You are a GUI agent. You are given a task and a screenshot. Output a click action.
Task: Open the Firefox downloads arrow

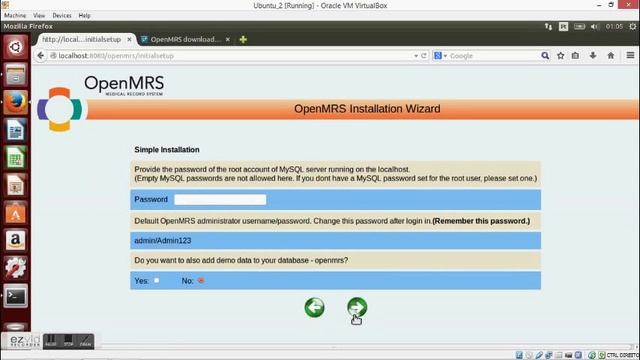pos(593,56)
